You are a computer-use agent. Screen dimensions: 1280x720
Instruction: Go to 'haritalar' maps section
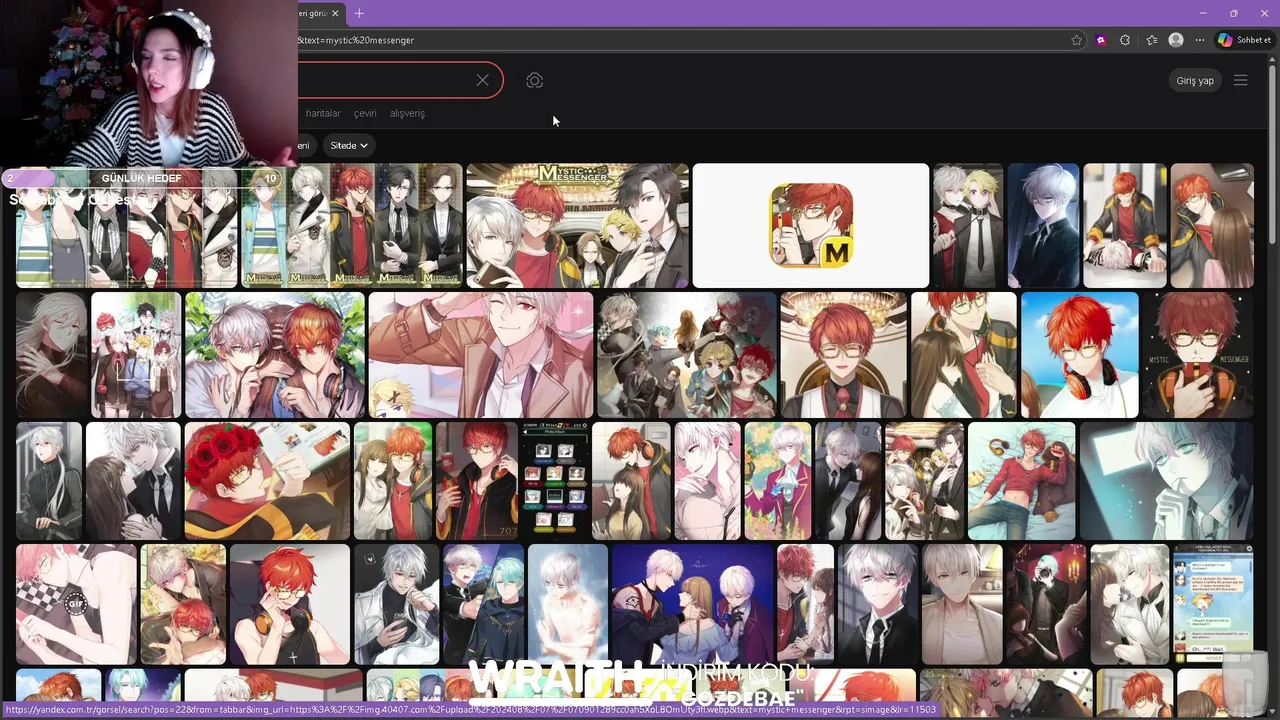323,113
